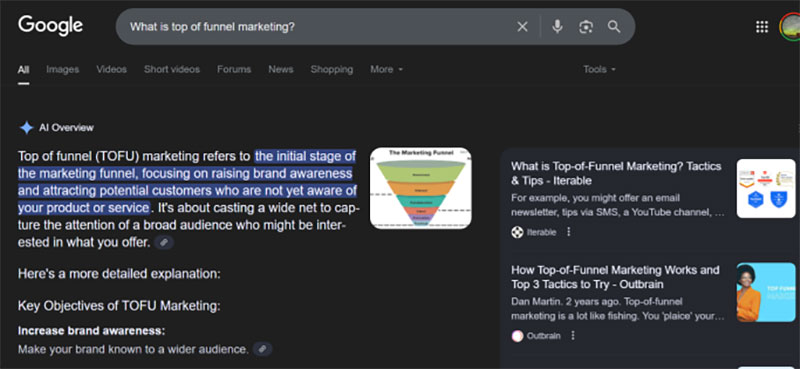Open the Tools dropdown

599,69
